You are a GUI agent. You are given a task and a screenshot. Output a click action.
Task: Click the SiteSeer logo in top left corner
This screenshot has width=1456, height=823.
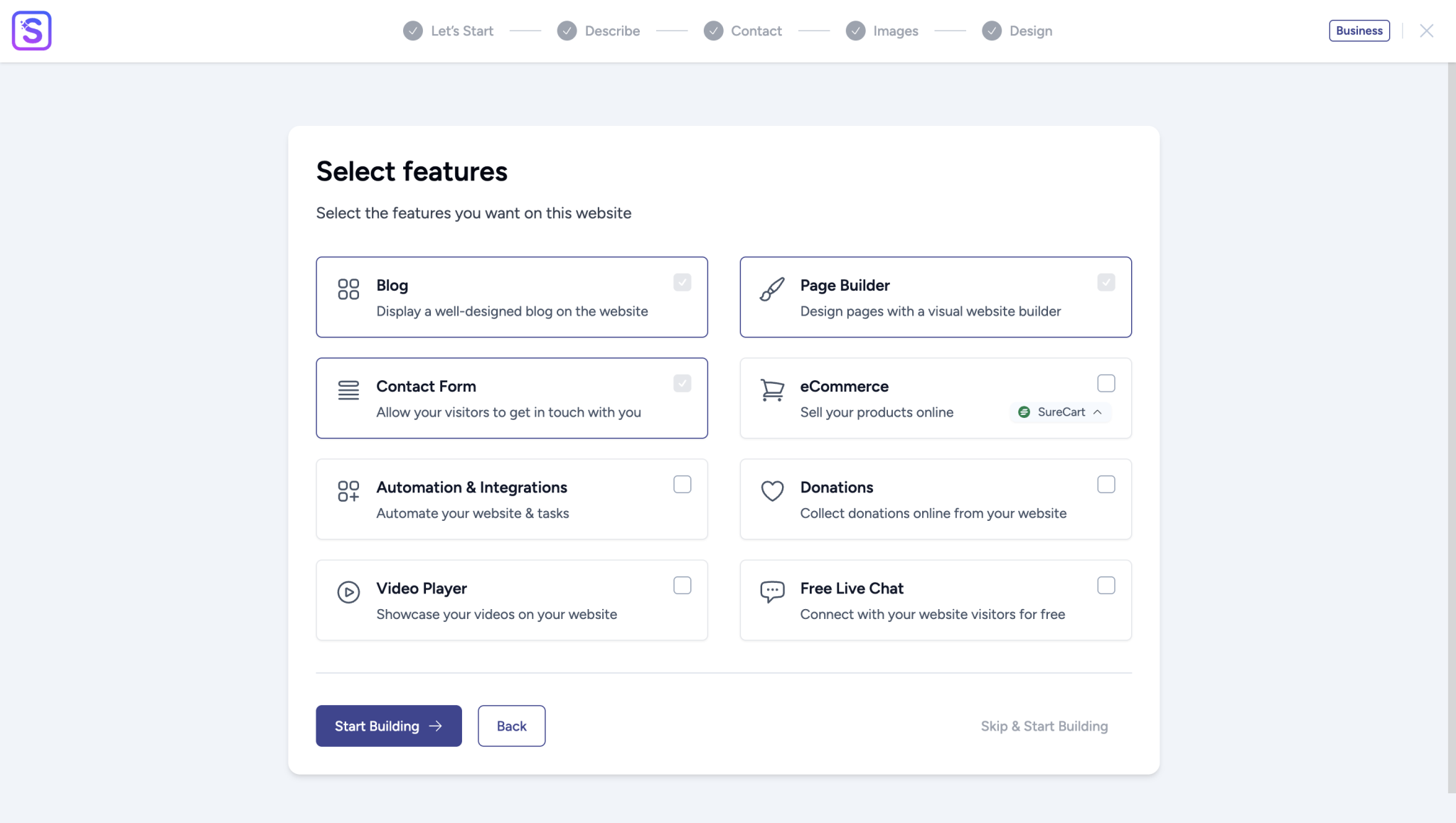click(x=31, y=31)
